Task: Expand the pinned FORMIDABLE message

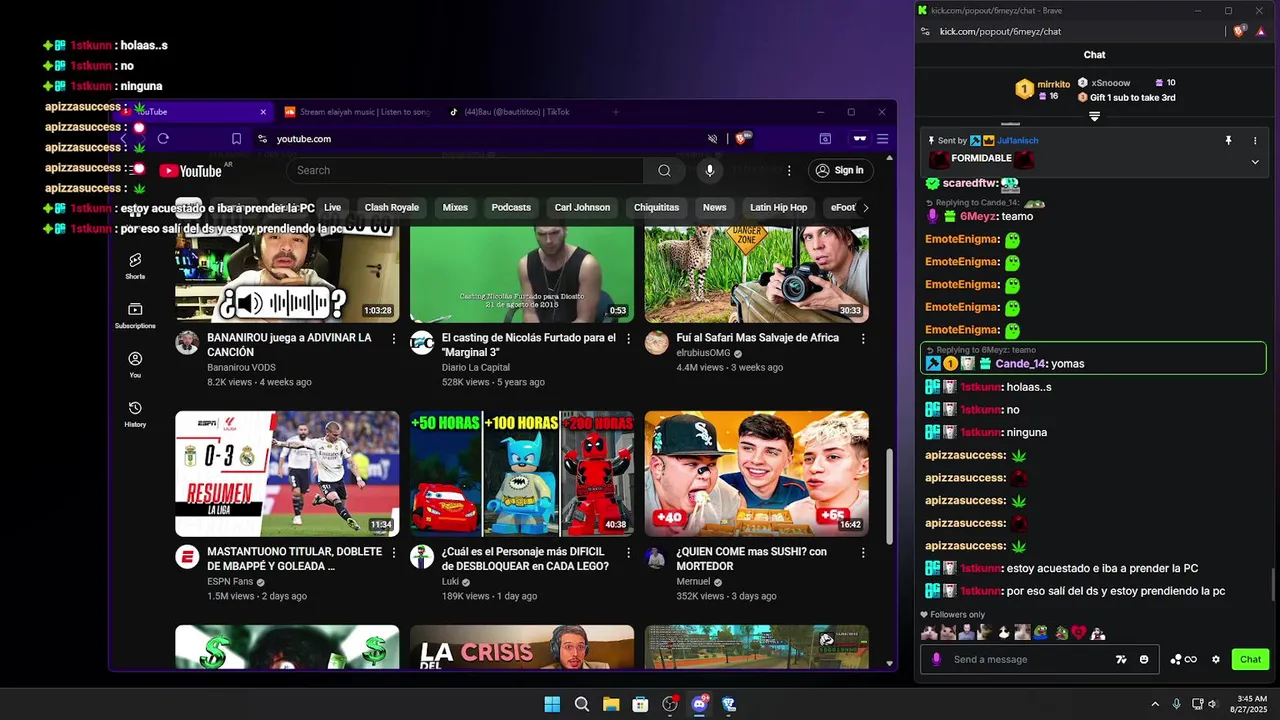Action: (1255, 161)
